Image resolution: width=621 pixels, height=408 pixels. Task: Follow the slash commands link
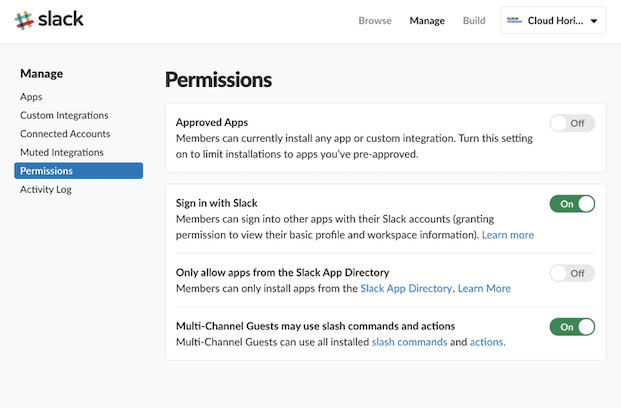point(409,342)
